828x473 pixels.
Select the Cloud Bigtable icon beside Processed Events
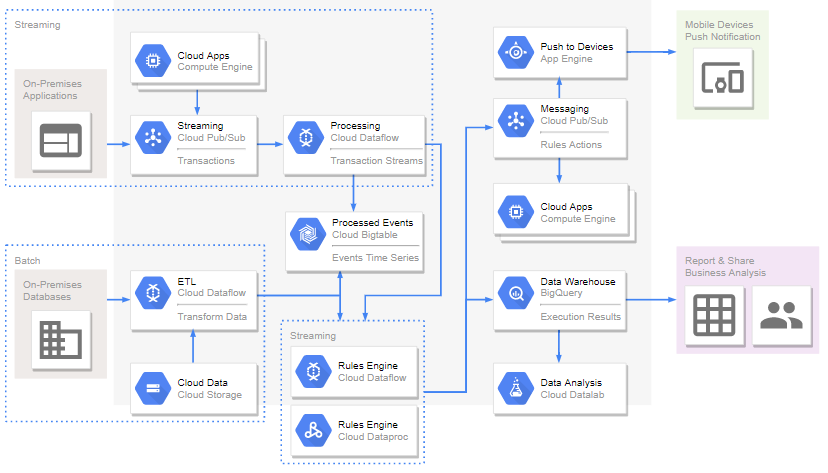tap(308, 234)
